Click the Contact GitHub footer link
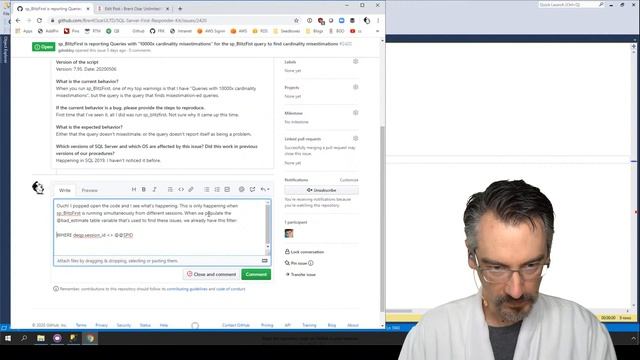This screenshot has width=640, height=360. (236, 325)
